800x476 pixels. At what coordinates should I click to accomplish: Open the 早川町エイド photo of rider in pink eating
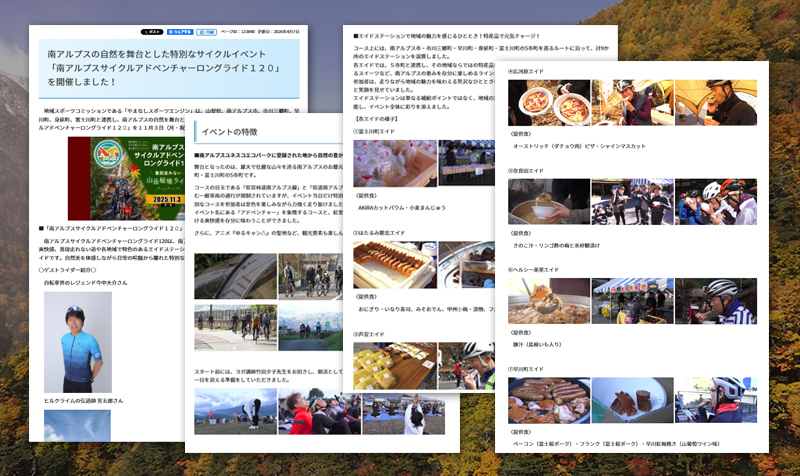pyautogui.click(x=716, y=400)
